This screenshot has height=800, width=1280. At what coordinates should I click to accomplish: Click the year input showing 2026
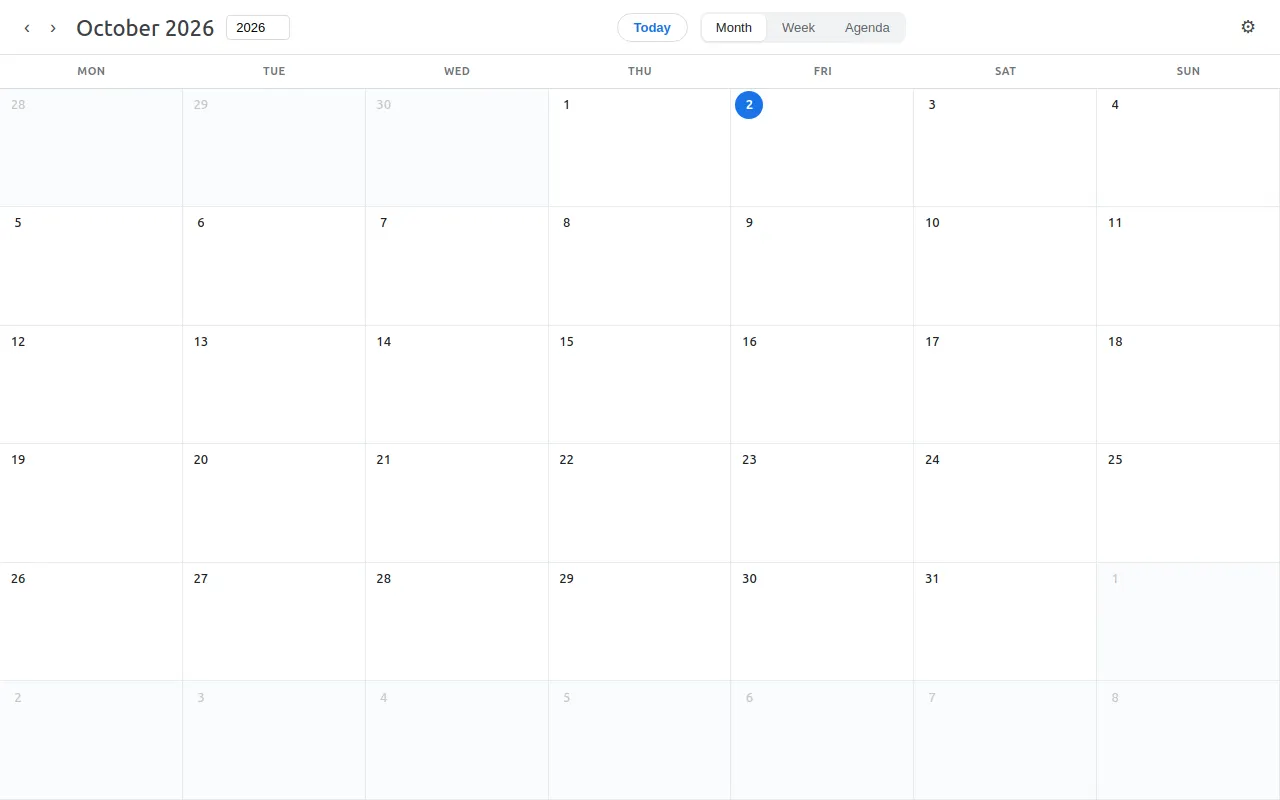(x=258, y=28)
